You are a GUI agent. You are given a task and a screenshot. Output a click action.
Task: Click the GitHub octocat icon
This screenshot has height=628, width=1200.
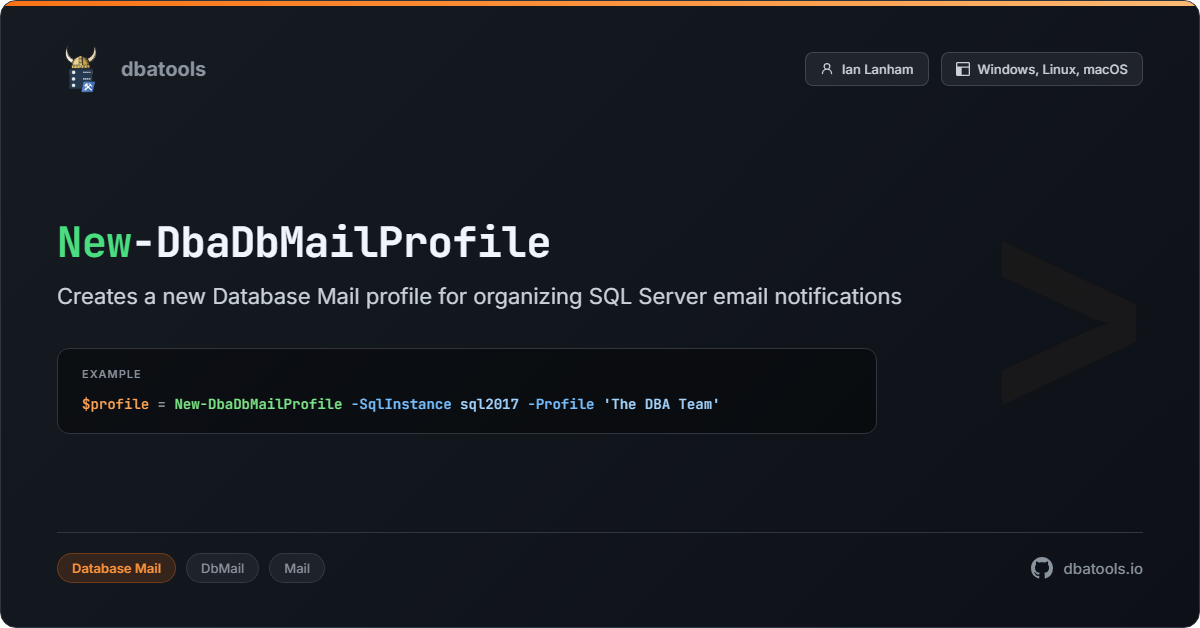coord(1042,568)
